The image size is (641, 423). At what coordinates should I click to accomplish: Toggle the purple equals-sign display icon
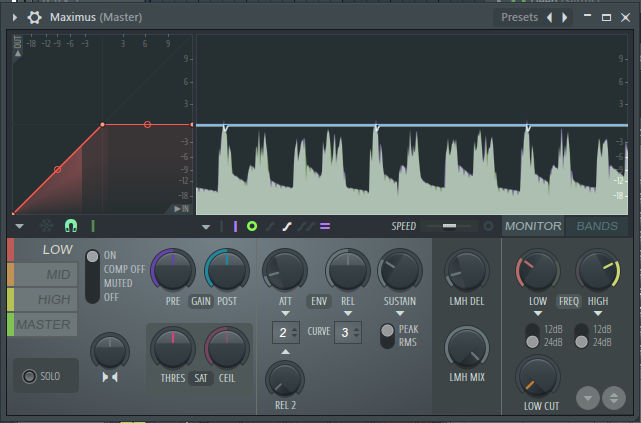[325, 226]
